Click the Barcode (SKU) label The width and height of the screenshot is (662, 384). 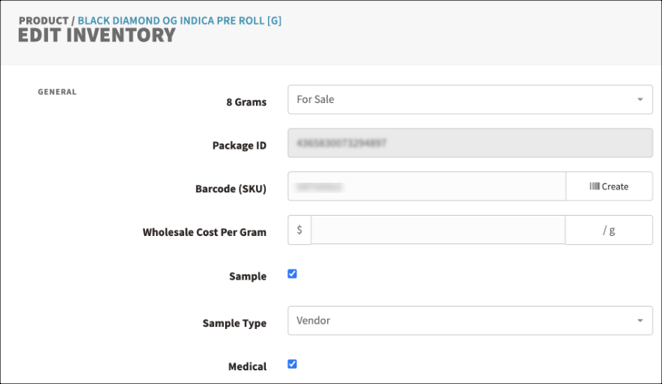[231, 189]
